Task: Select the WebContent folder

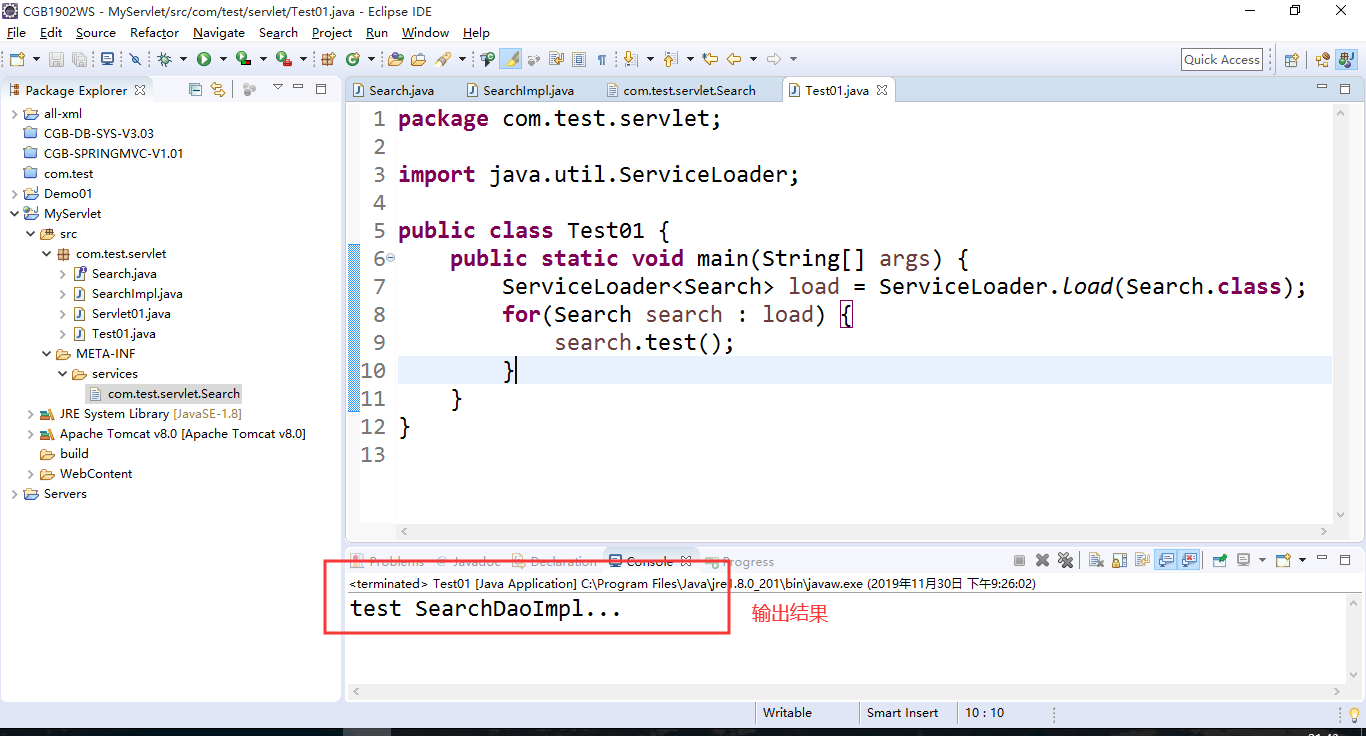Action: (x=96, y=473)
